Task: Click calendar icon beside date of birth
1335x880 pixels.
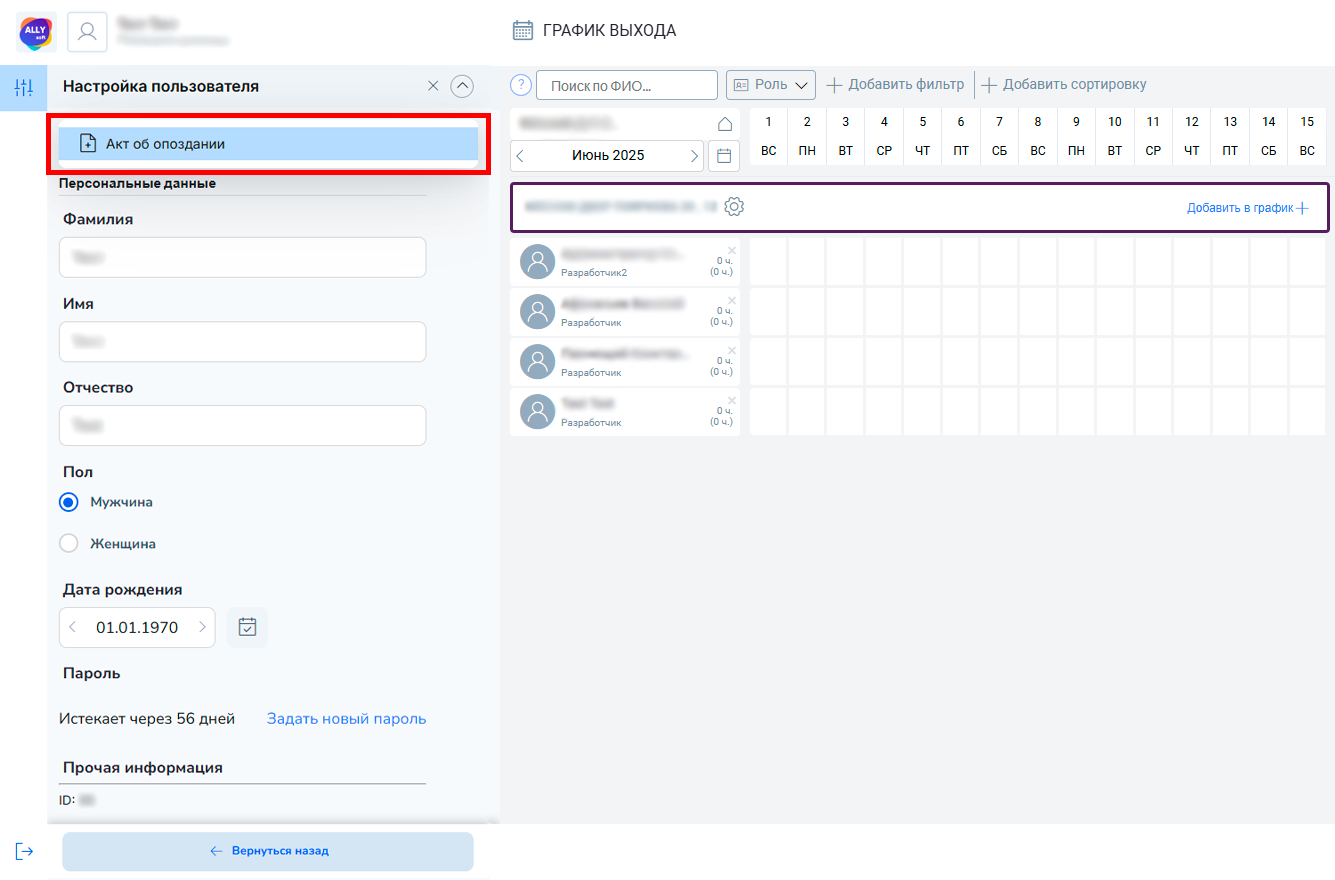Action: click(x=247, y=627)
